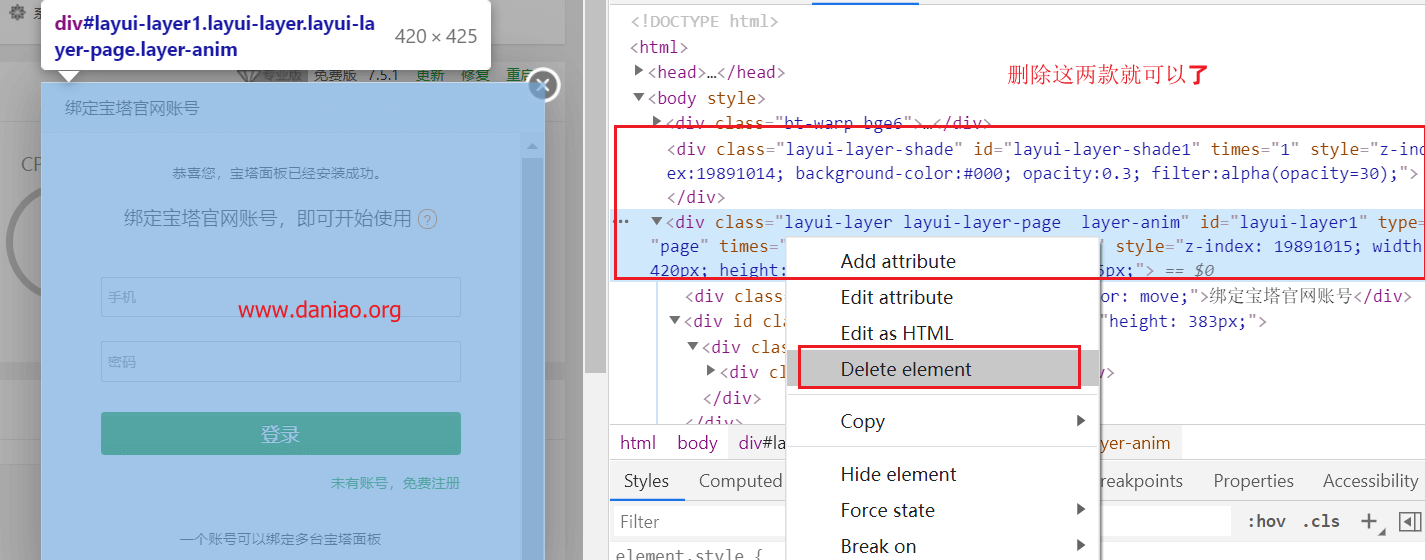Open the Break on submenu arrow
The width and height of the screenshot is (1425, 560).
click(1080, 546)
